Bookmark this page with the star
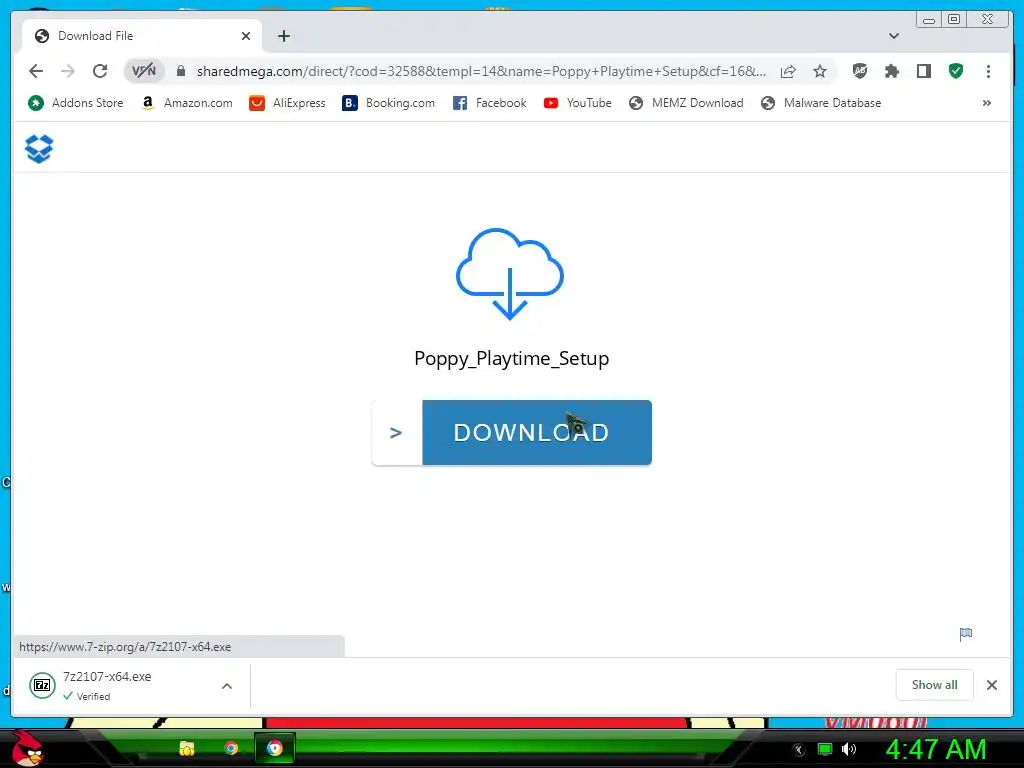Screen dimensions: 1024x768 click(820, 71)
